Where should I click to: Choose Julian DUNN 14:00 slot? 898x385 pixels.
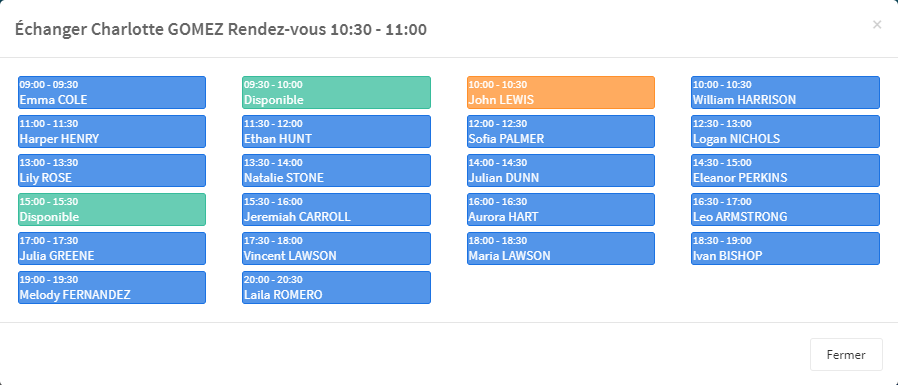[561, 170]
